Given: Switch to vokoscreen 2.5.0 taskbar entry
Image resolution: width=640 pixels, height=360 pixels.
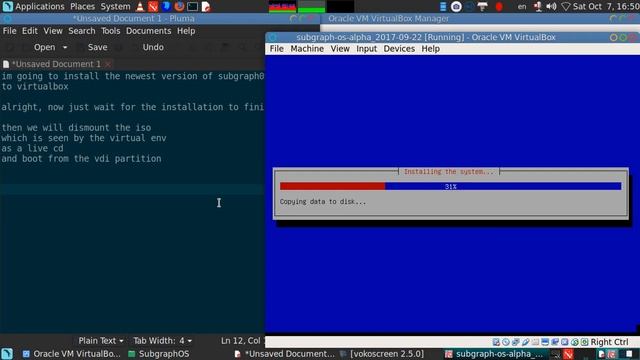Looking at the screenshot, I should pos(382,354).
